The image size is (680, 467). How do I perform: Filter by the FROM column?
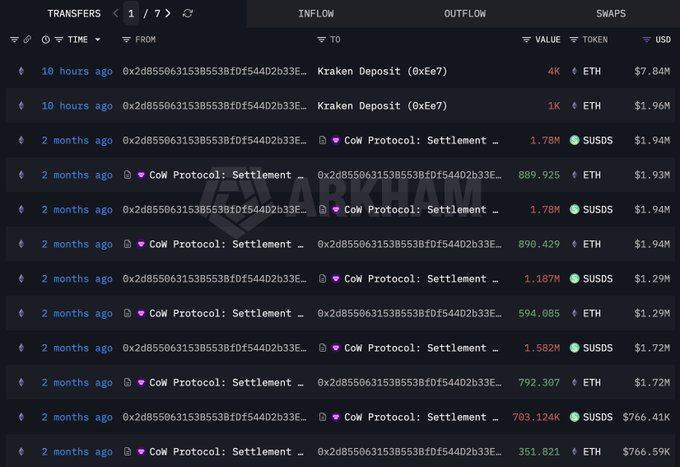(126, 39)
